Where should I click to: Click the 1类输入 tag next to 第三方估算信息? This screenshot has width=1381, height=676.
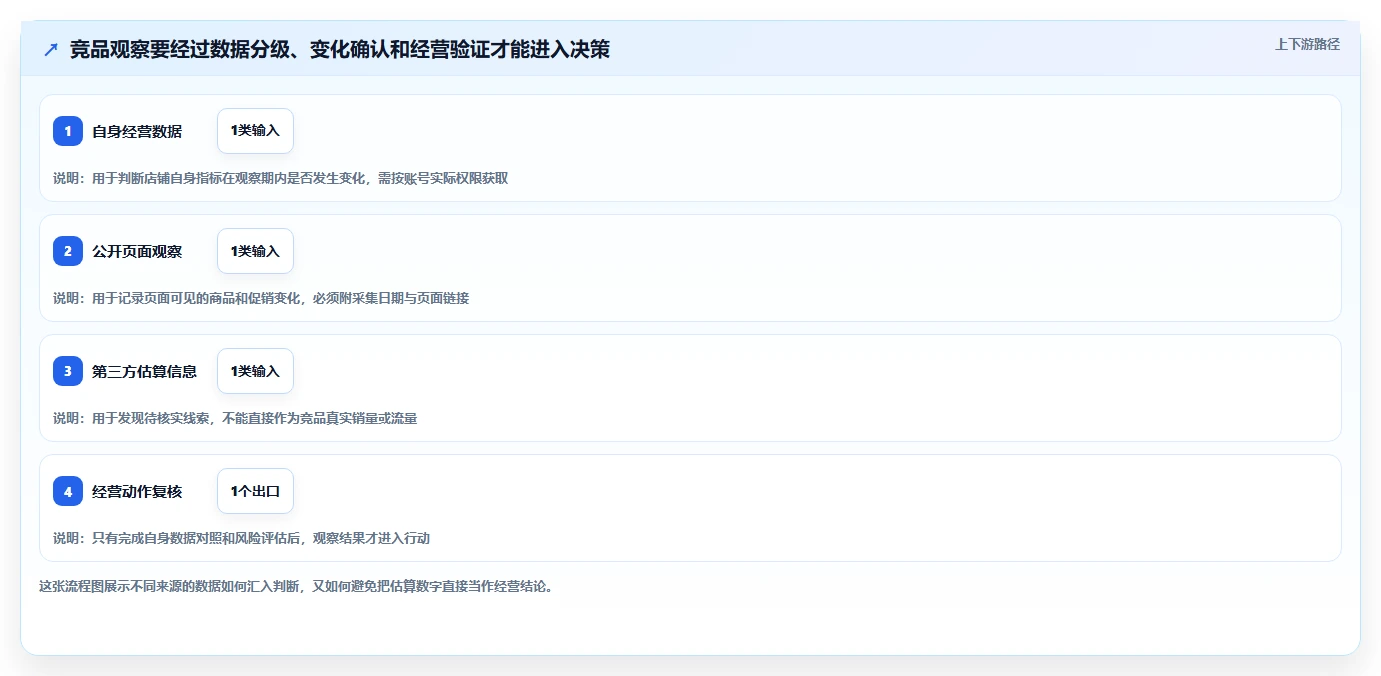click(255, 371)
